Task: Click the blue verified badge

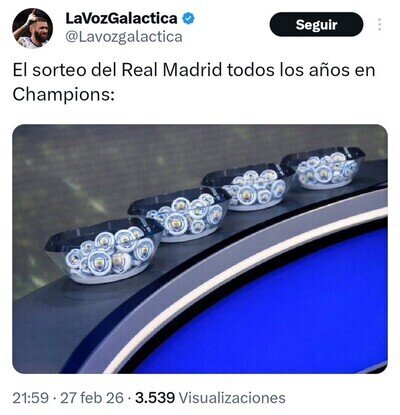Action: (188, 18)
